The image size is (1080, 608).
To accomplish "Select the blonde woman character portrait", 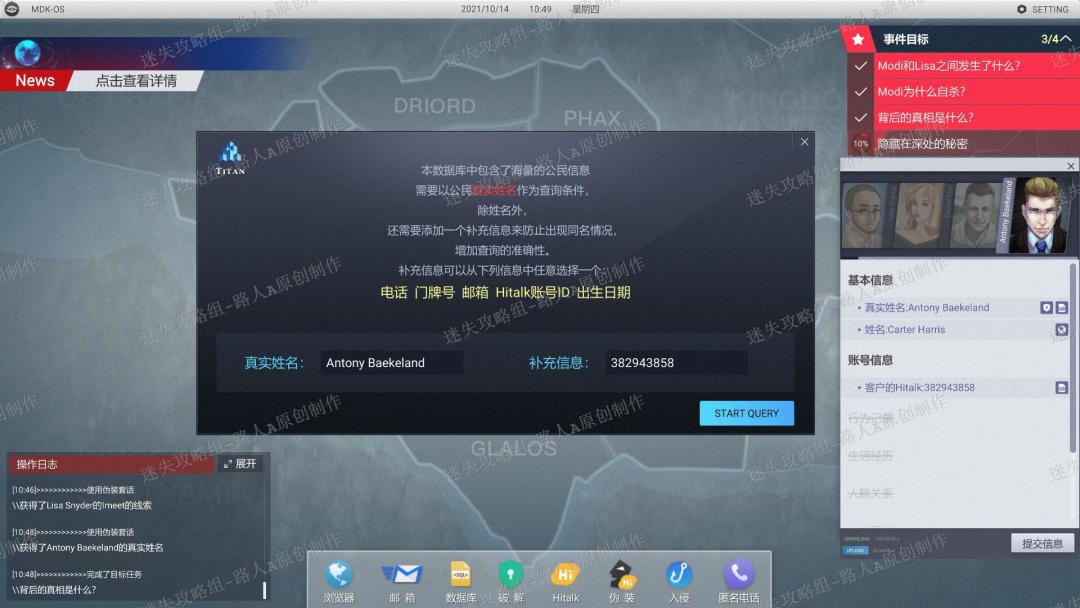I will click(917, 216).
